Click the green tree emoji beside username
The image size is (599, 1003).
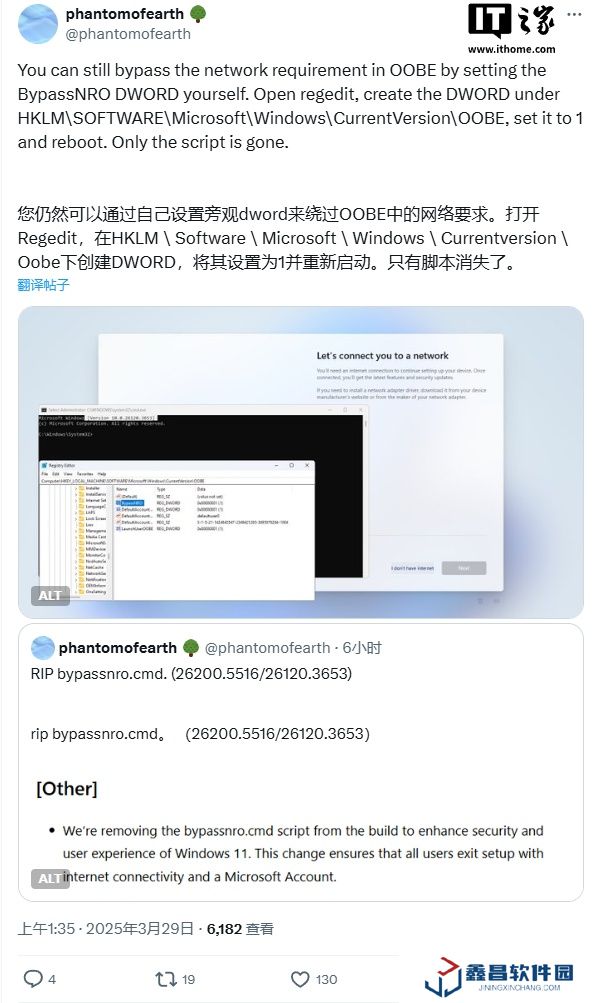click(x=198, y=14)
